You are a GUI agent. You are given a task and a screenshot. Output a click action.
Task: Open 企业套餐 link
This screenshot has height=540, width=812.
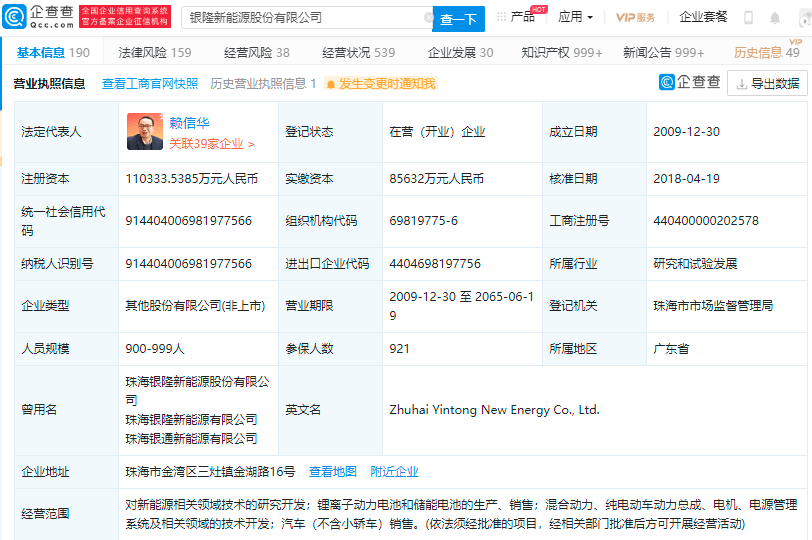click(703, 17)
